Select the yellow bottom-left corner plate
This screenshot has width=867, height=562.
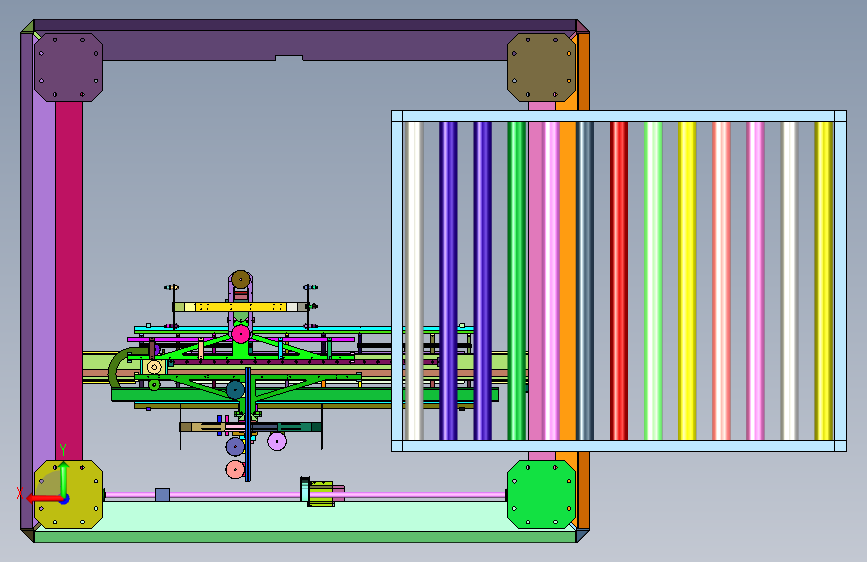(x=69, y=495)
